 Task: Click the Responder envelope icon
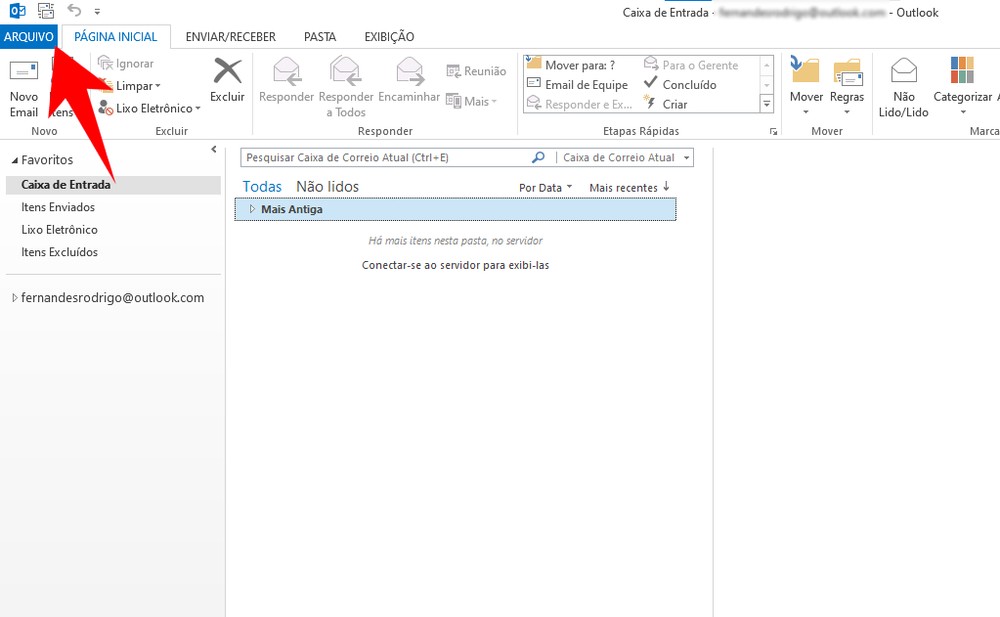click(286, 71)
